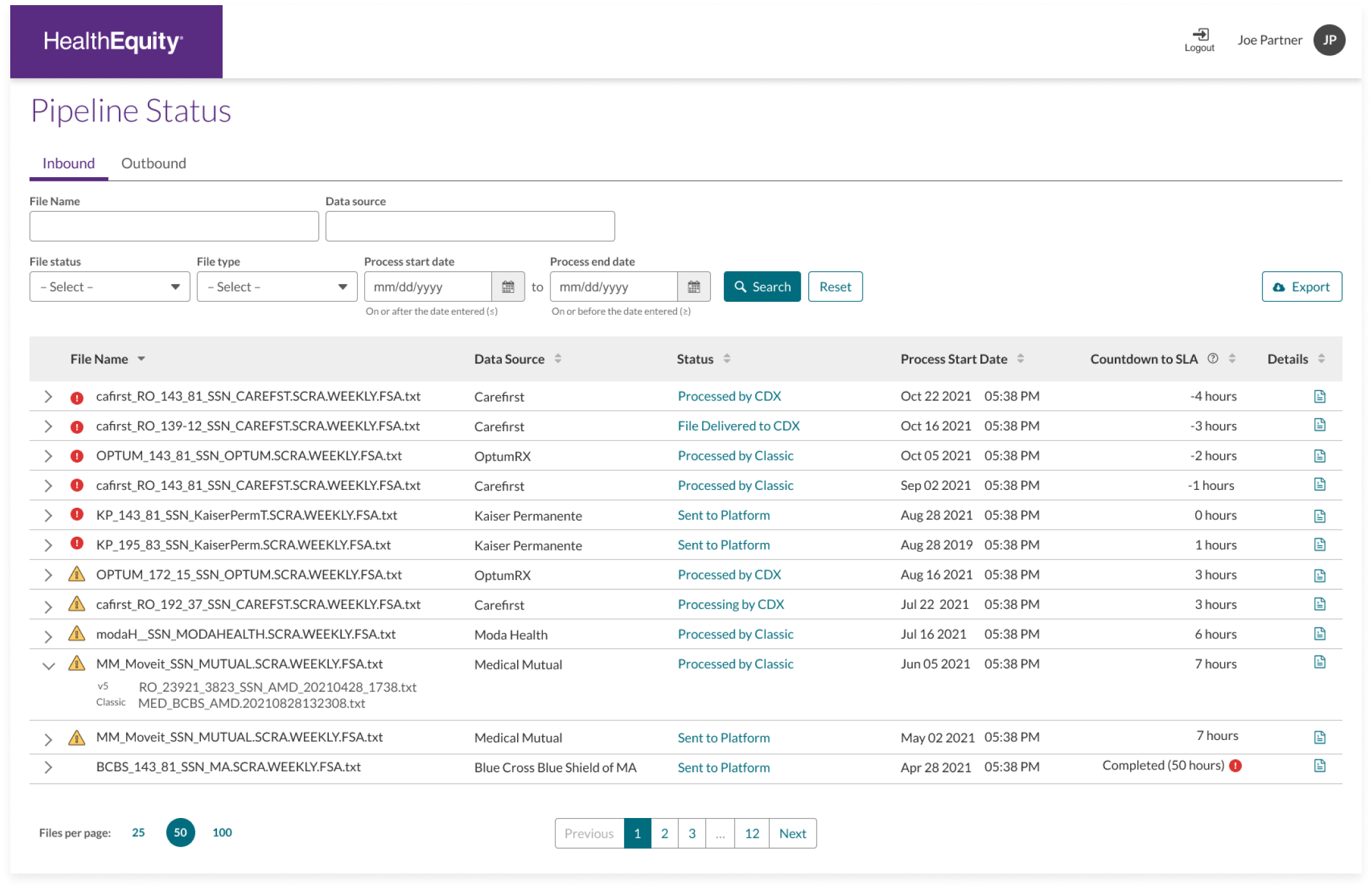Click the Moda Health data source cell

tap(511, 635)
